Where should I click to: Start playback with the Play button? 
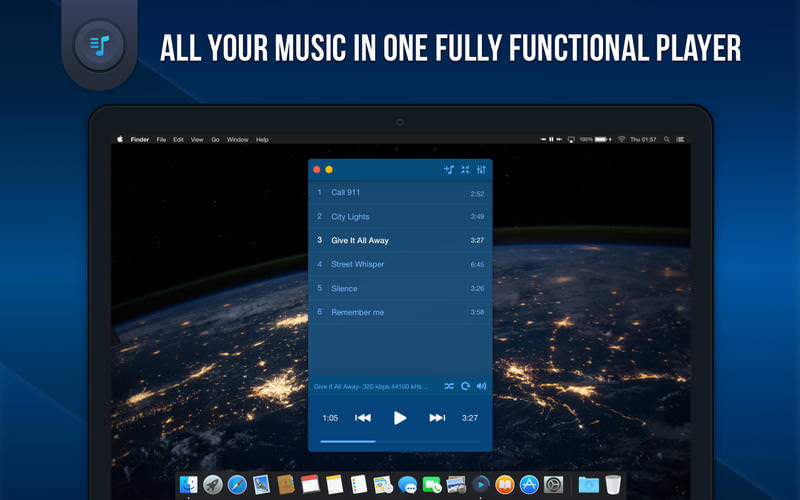(x=400, y=418)
